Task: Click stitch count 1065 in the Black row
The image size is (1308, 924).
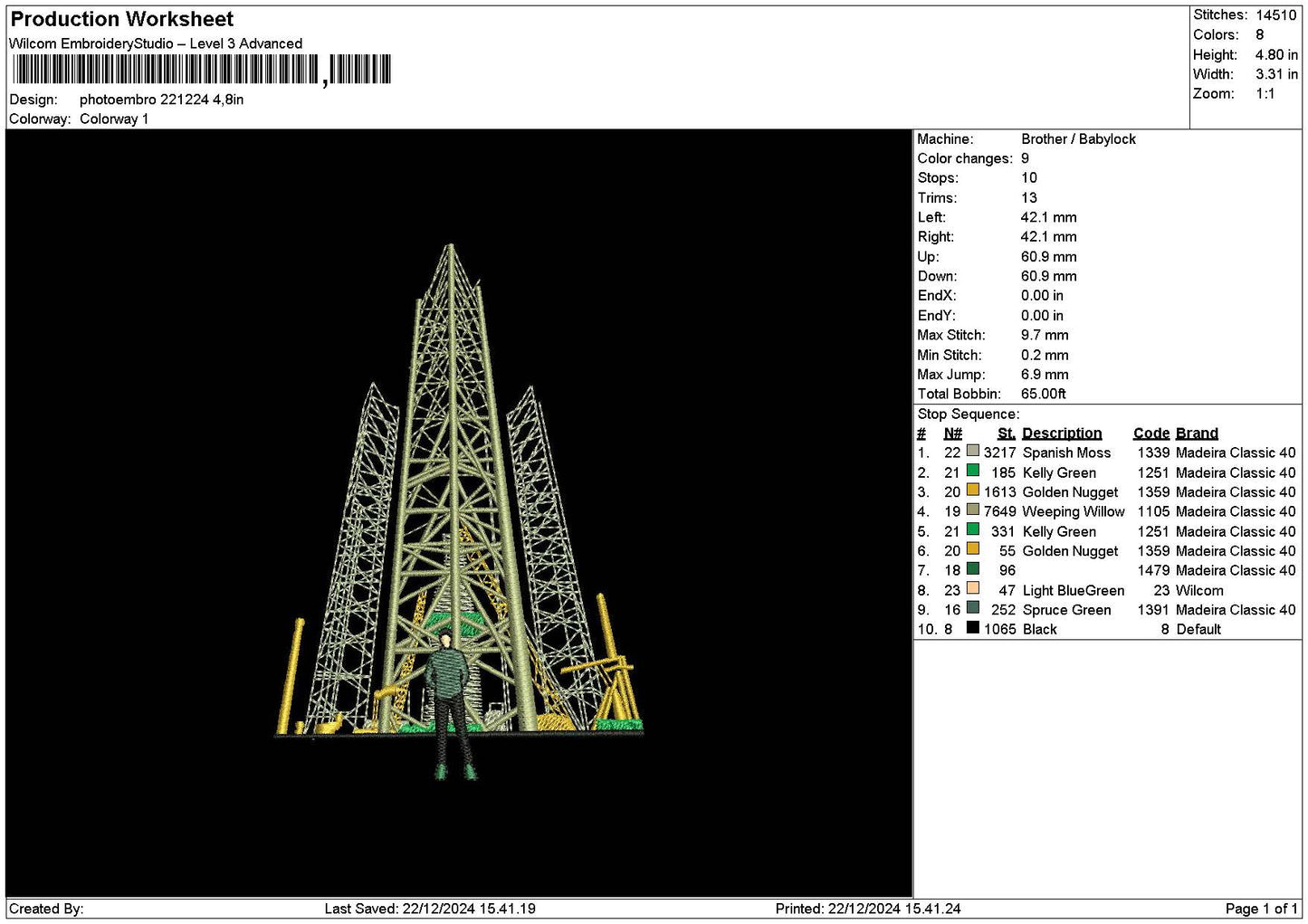Action: 1000,629
